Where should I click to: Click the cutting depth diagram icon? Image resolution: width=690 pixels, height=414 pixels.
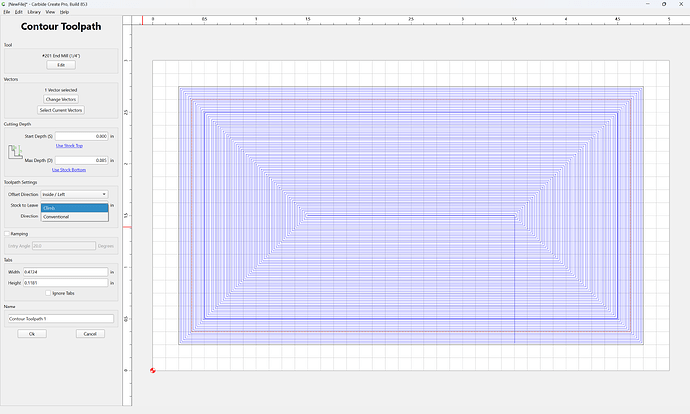coord(15,152)
